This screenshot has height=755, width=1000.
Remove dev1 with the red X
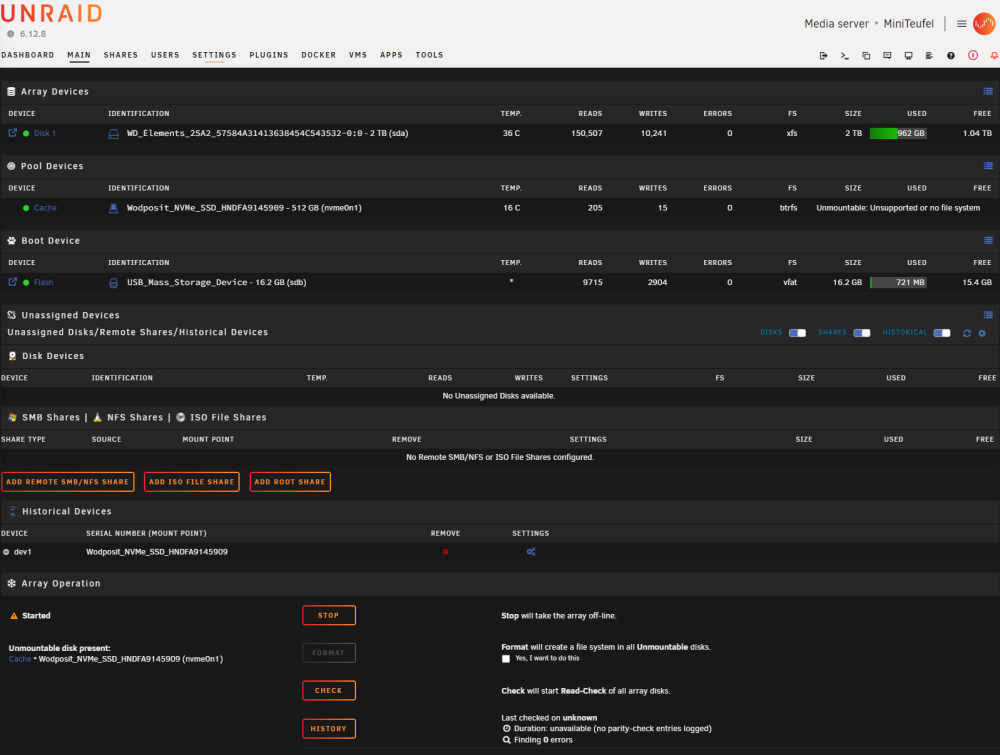click(x=446, y=552)
